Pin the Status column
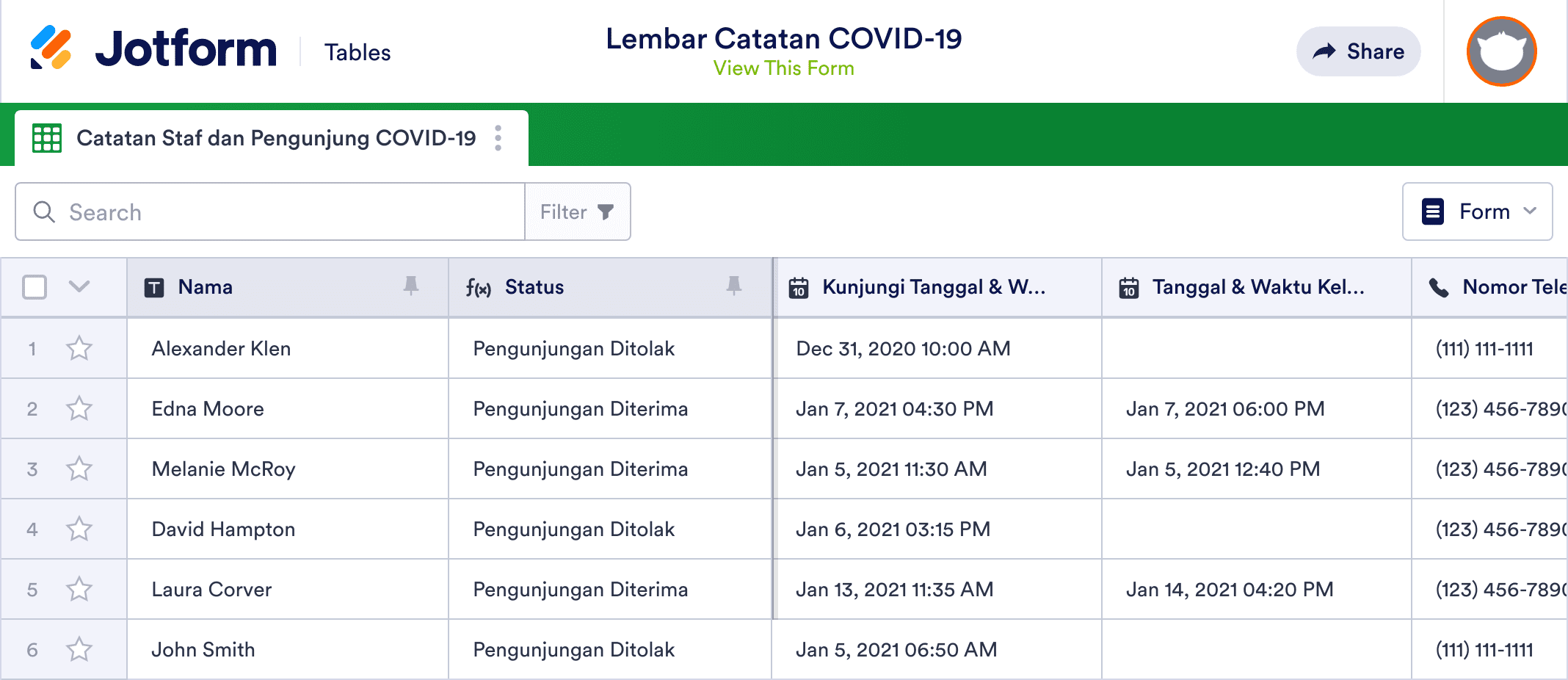The width and height of the screenshot is (1568, 680). pos(735,287)
